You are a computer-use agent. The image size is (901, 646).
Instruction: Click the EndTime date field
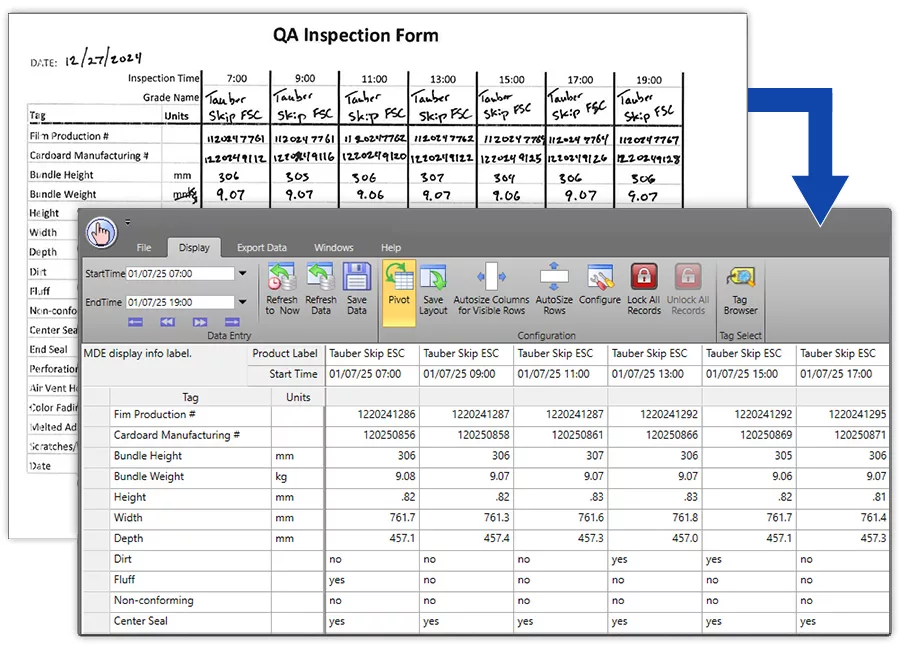(x=180, y=302)
